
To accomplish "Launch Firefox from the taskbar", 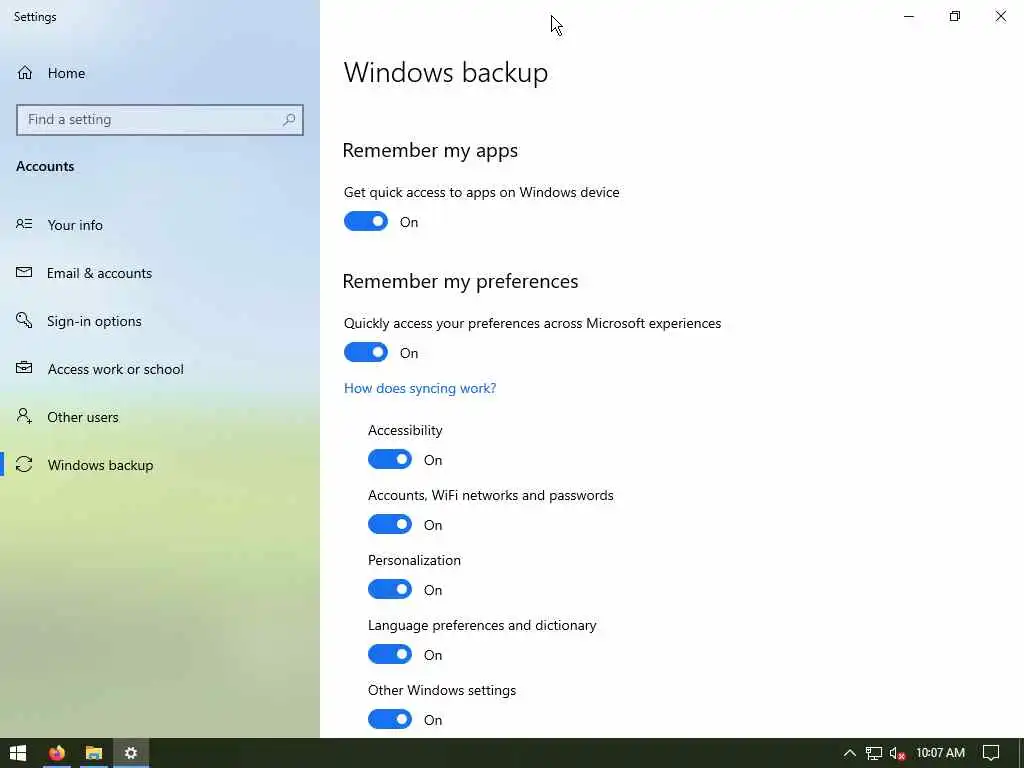I will pyautogui.click(x=57, y=753).
